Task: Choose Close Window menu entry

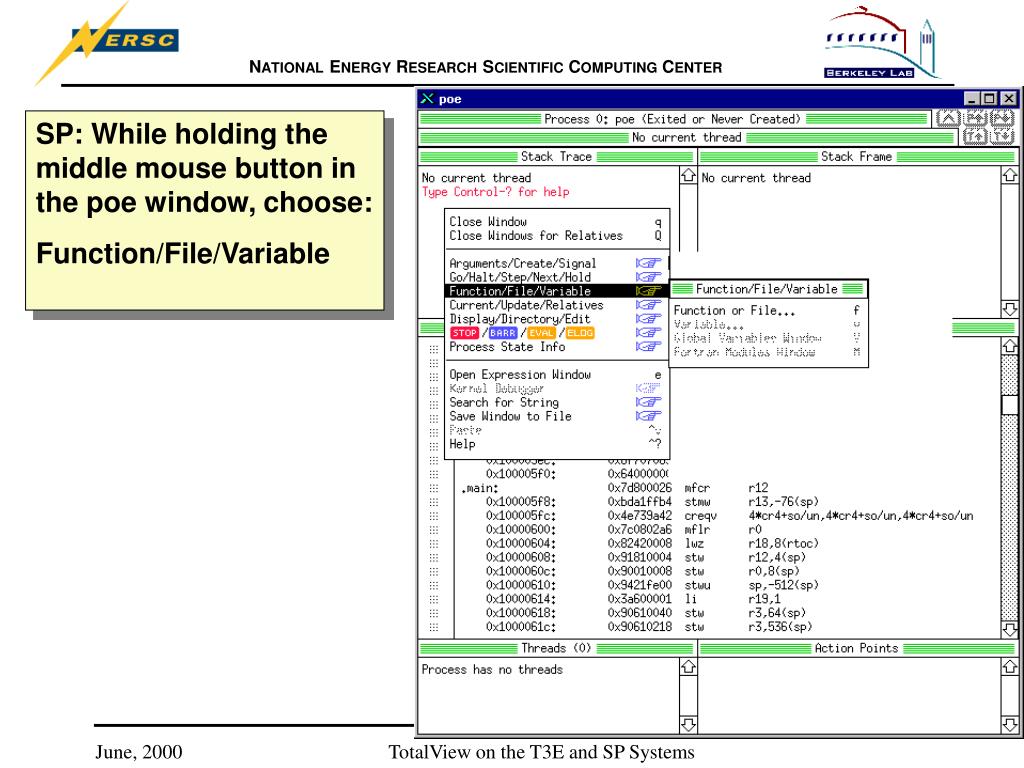Action: (x=556, y=222)
